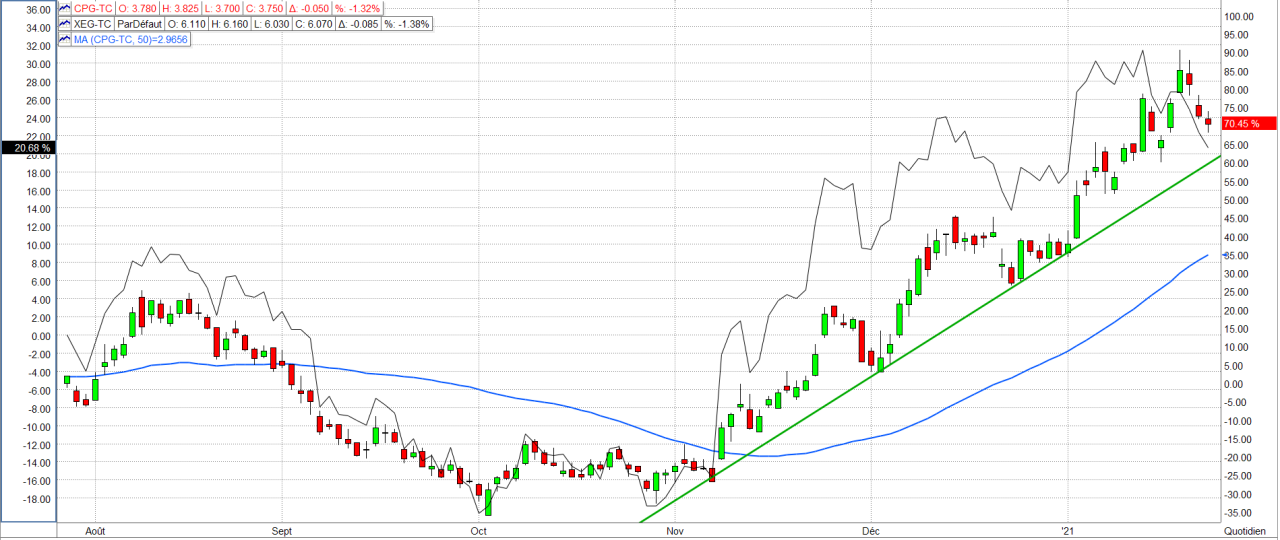The image size is (1280, 540).
Task: Click the chart icon beside XEG-TC legend
Action: 65,23
